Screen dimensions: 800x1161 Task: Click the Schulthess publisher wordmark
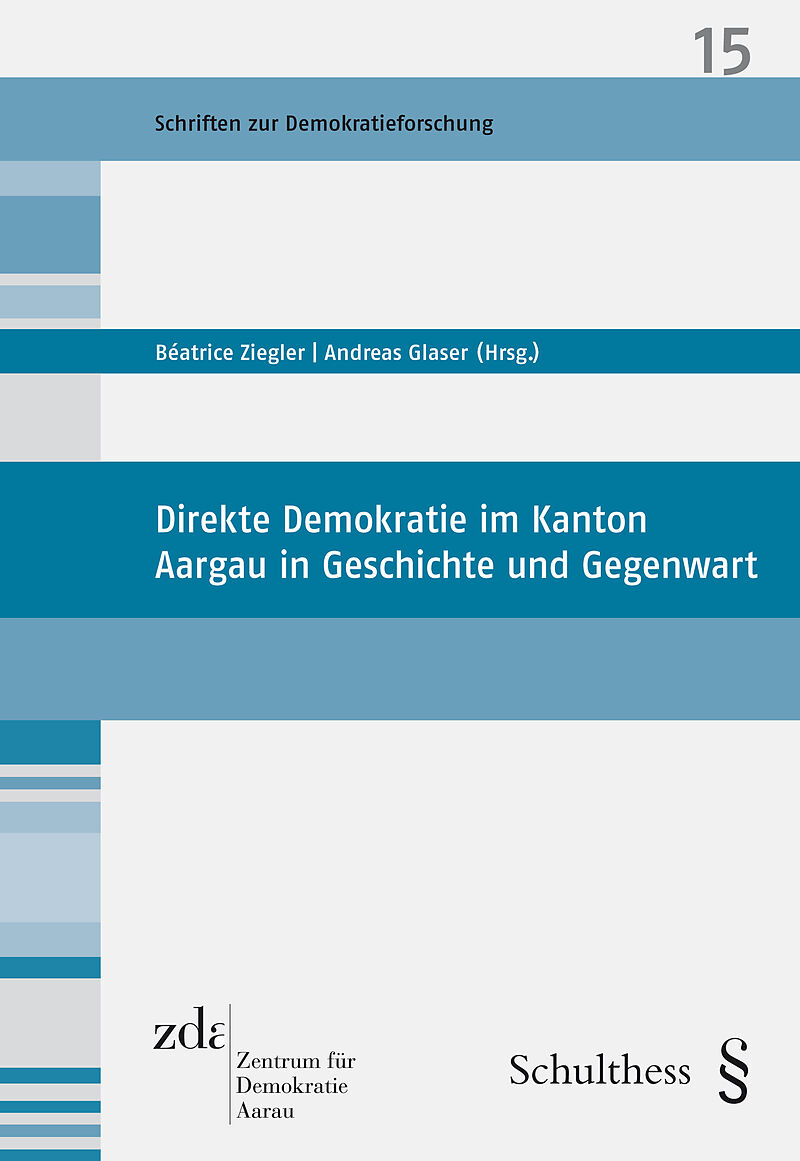[599, 1070]
